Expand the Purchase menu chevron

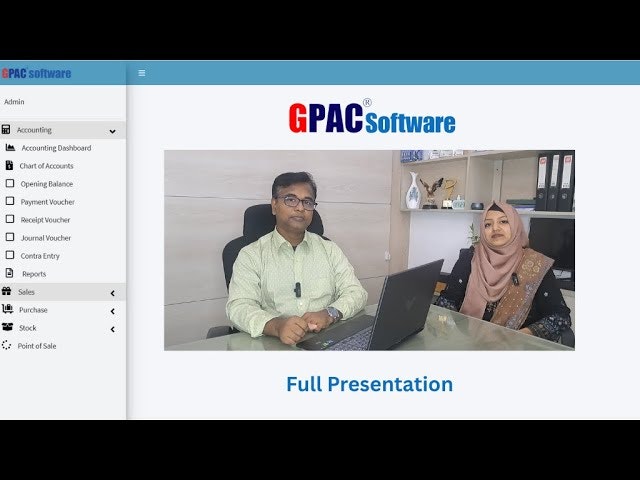click(112, 311)
